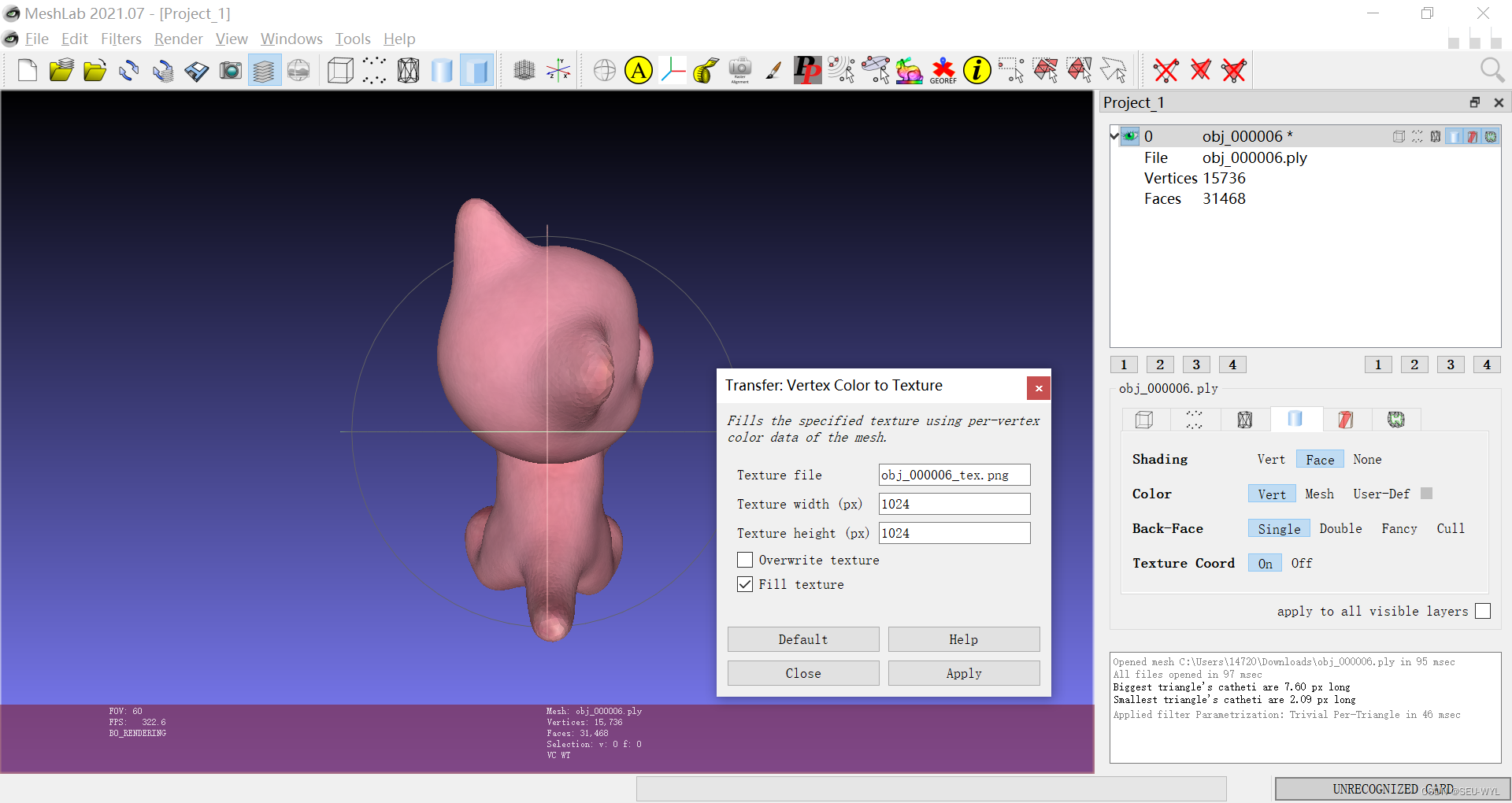
Task: Select the Z-painting brush tool
Action: pos(774,71)
